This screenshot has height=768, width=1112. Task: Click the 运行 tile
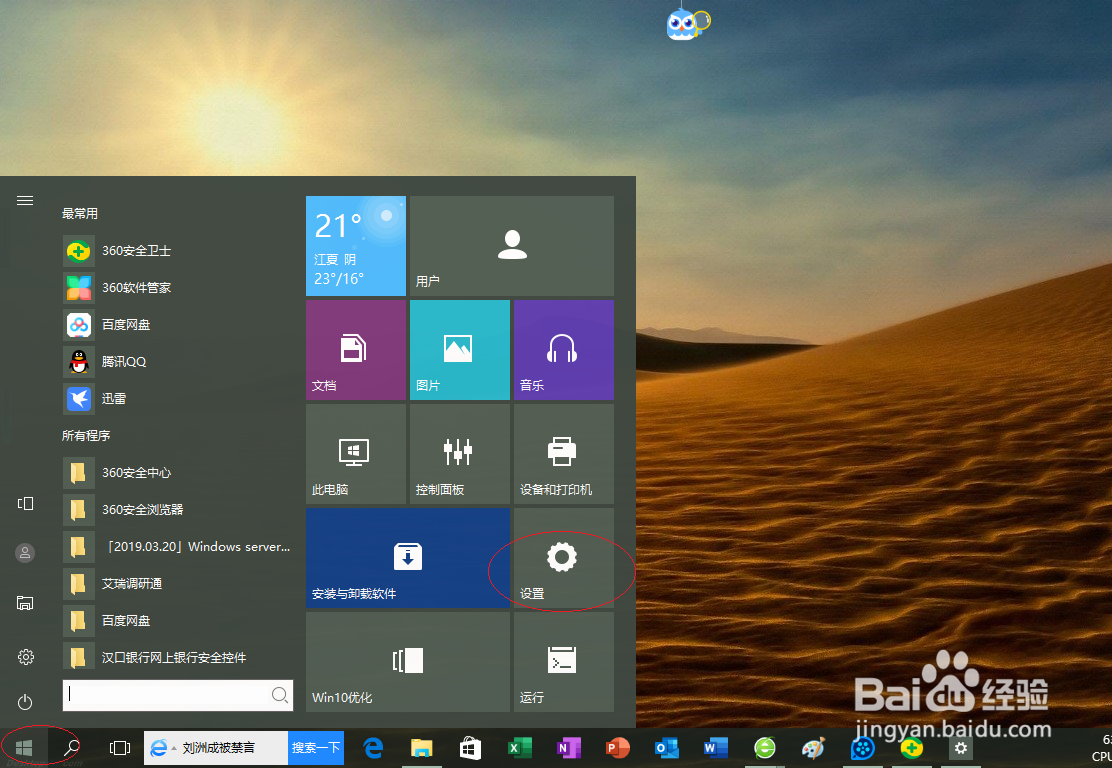tap(563, 661)
